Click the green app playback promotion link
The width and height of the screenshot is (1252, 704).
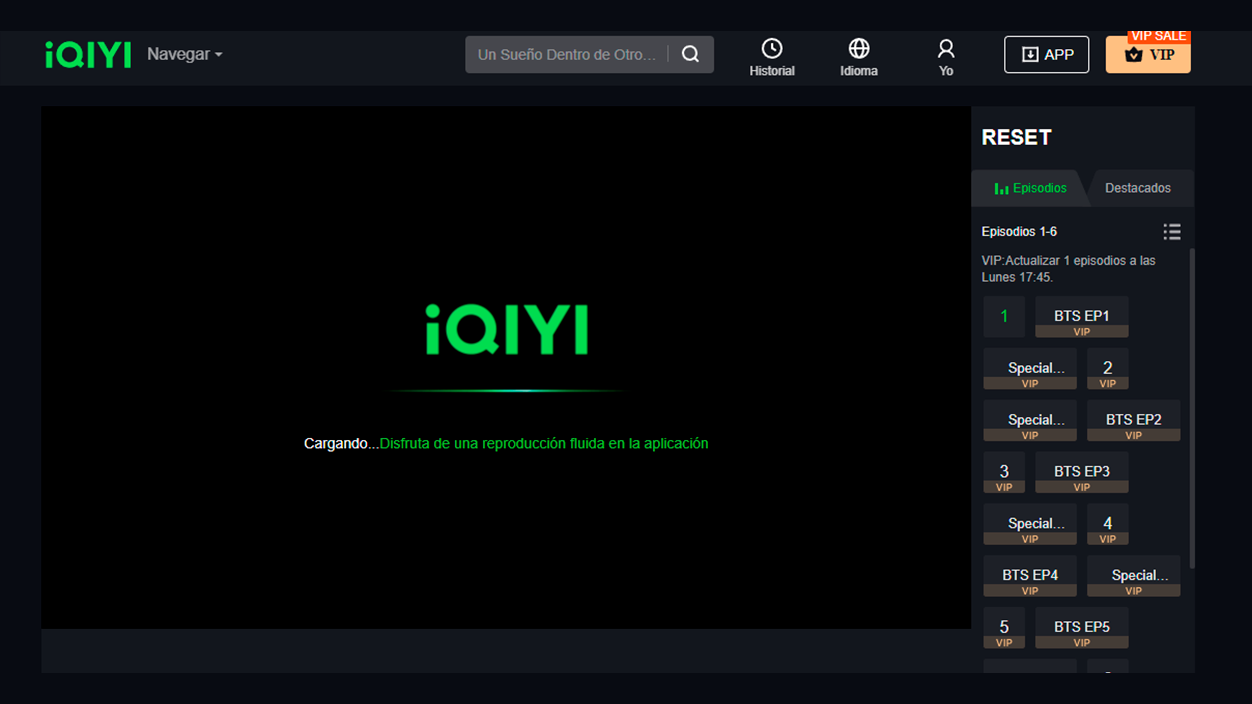[x=544, y=443]
